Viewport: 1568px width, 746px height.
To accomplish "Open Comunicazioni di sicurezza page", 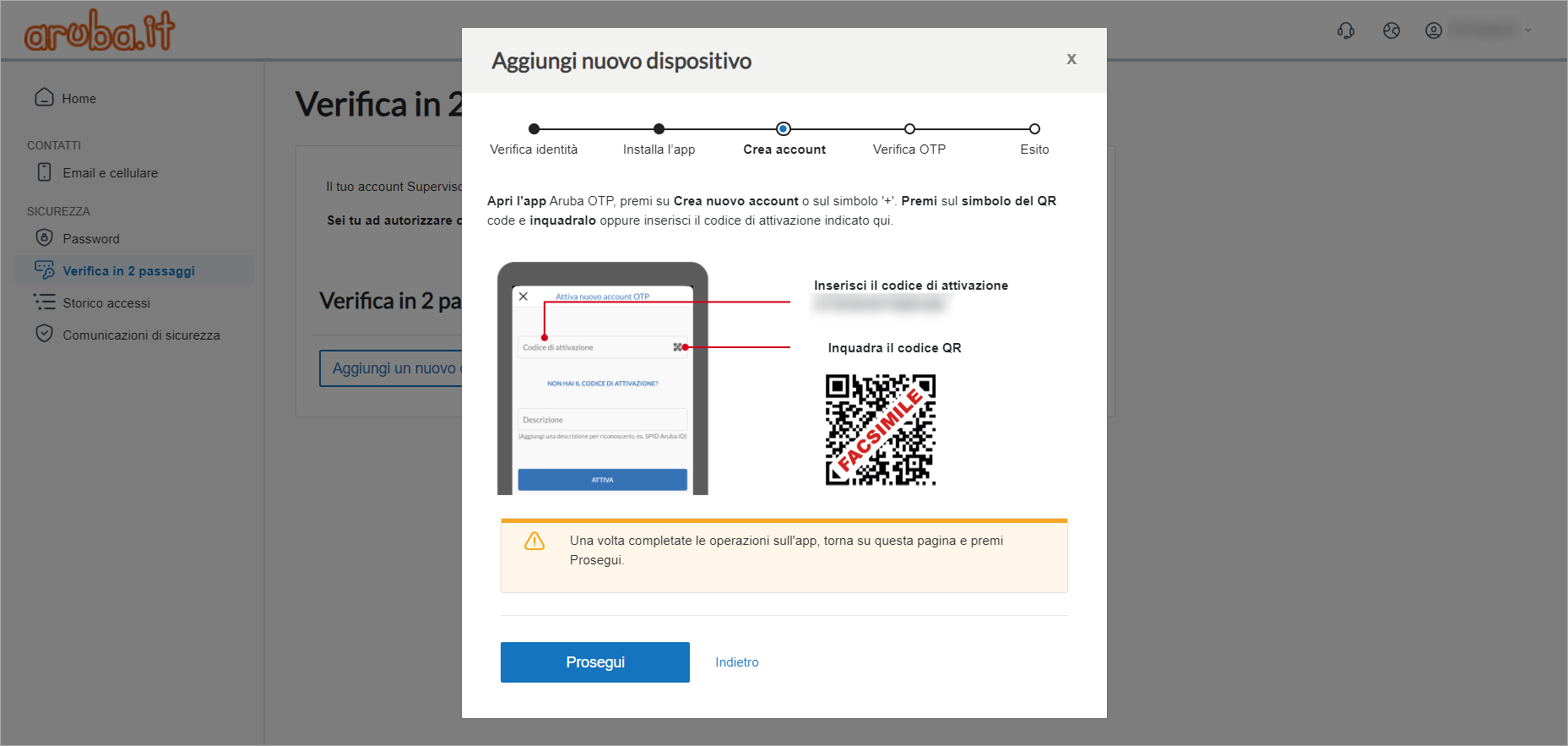I will 141,335.
